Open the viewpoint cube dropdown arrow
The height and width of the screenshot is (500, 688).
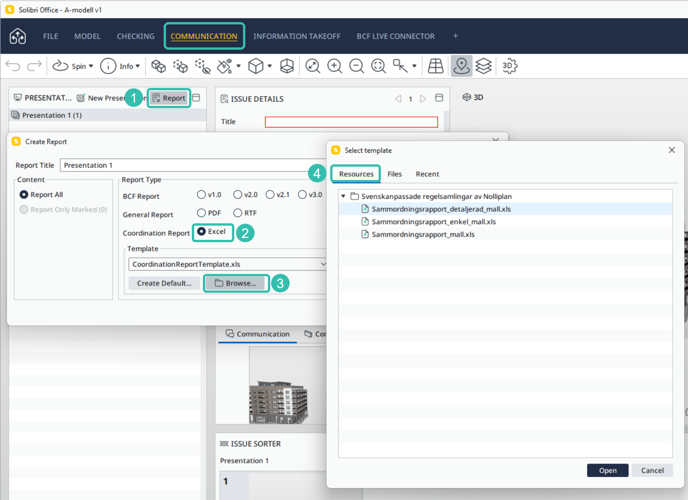click(x=270, y=66)
